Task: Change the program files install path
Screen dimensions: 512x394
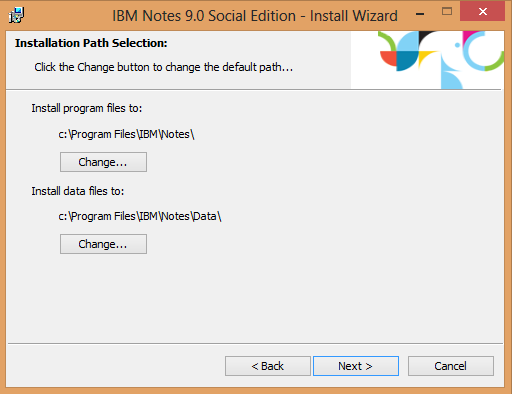Action: coord(103,162)
